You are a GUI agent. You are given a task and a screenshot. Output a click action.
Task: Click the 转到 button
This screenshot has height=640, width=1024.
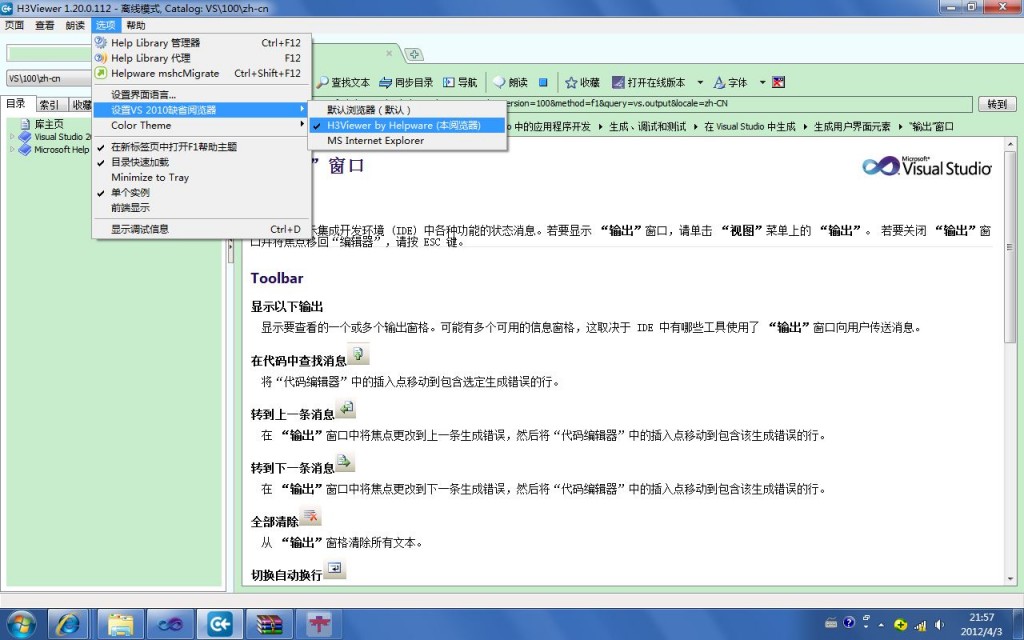(997, 104)
